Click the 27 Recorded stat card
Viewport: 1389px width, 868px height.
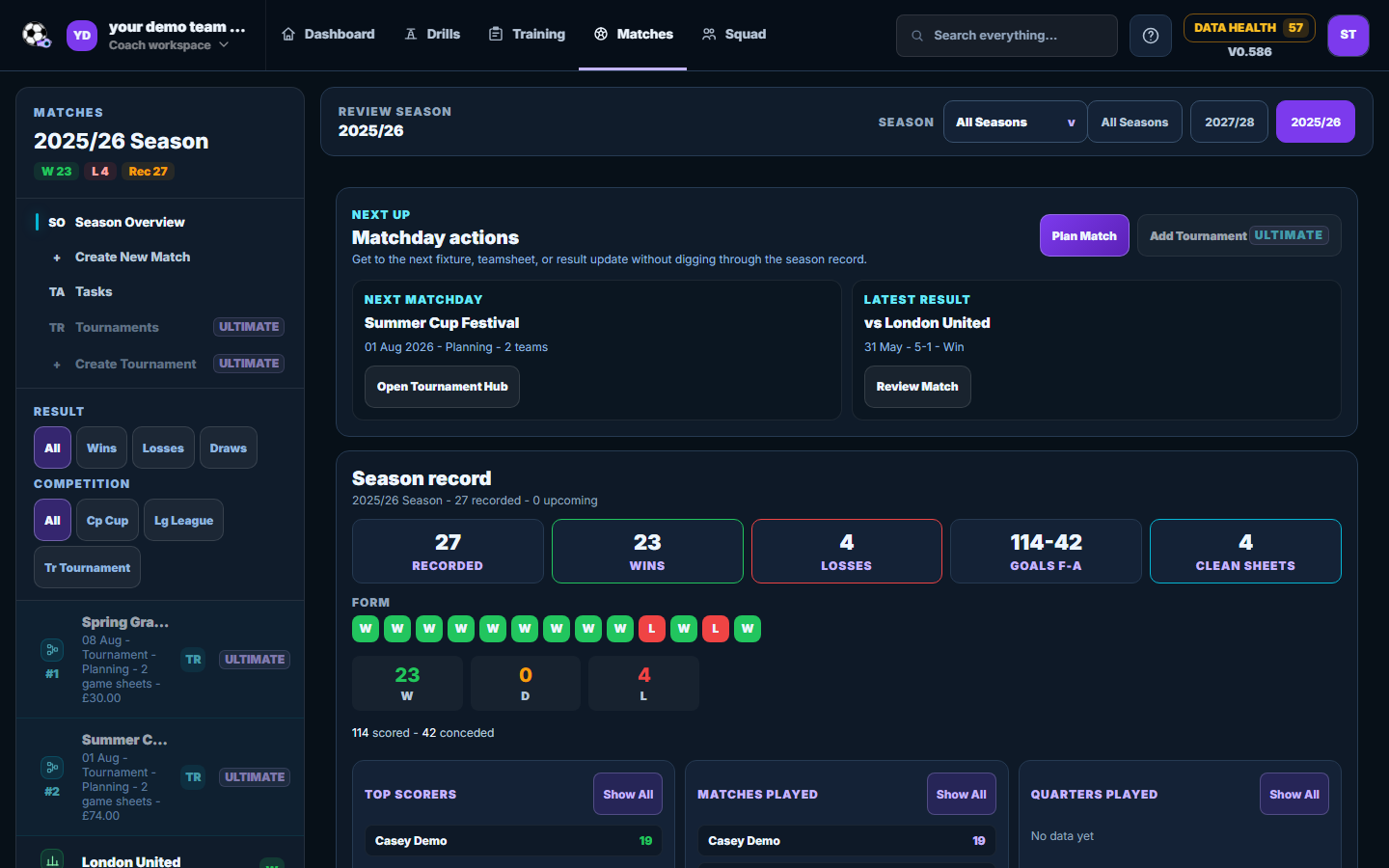coord(448,551)
